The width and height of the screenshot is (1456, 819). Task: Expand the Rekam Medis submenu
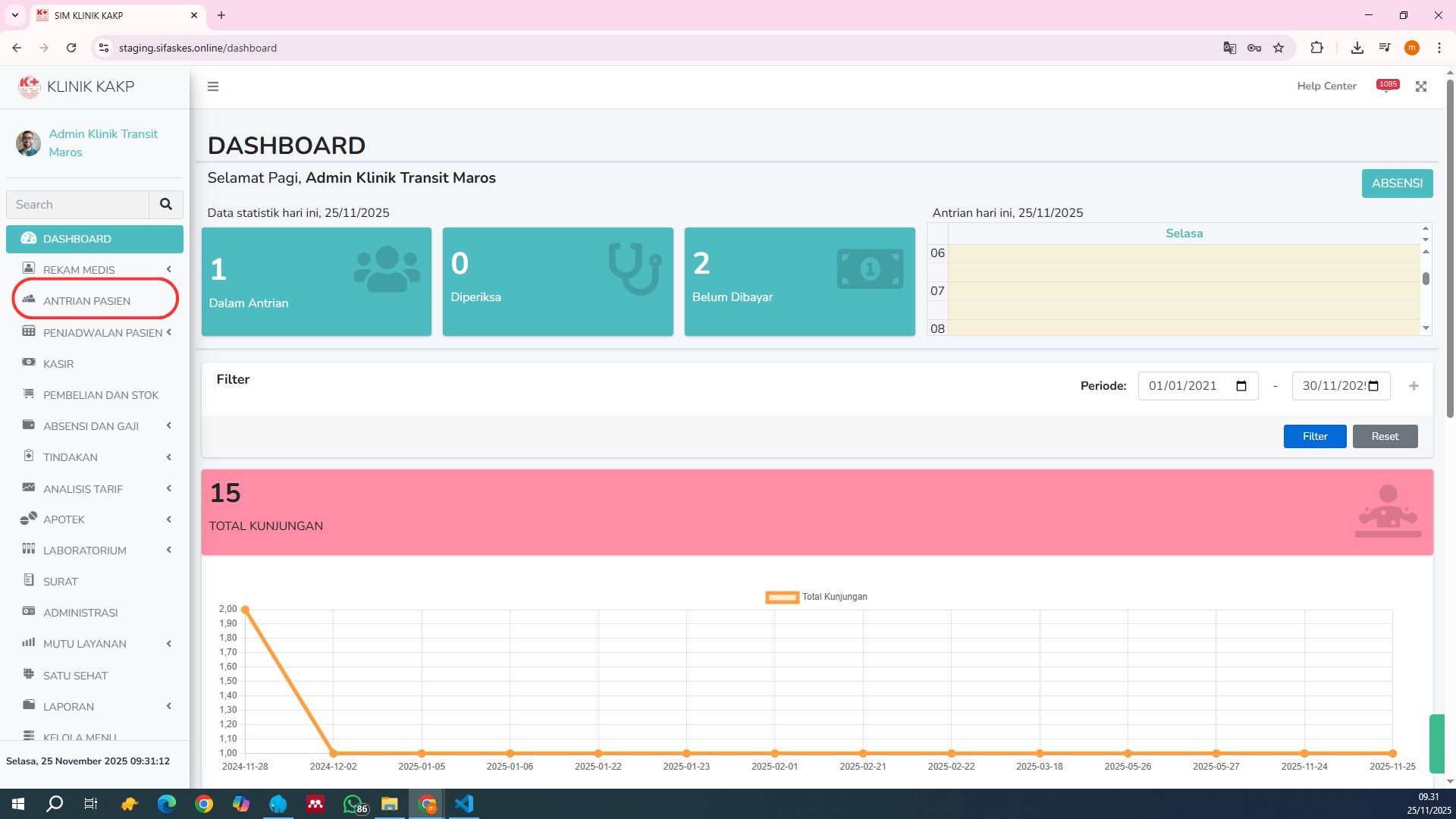click(x=79, y=270)
